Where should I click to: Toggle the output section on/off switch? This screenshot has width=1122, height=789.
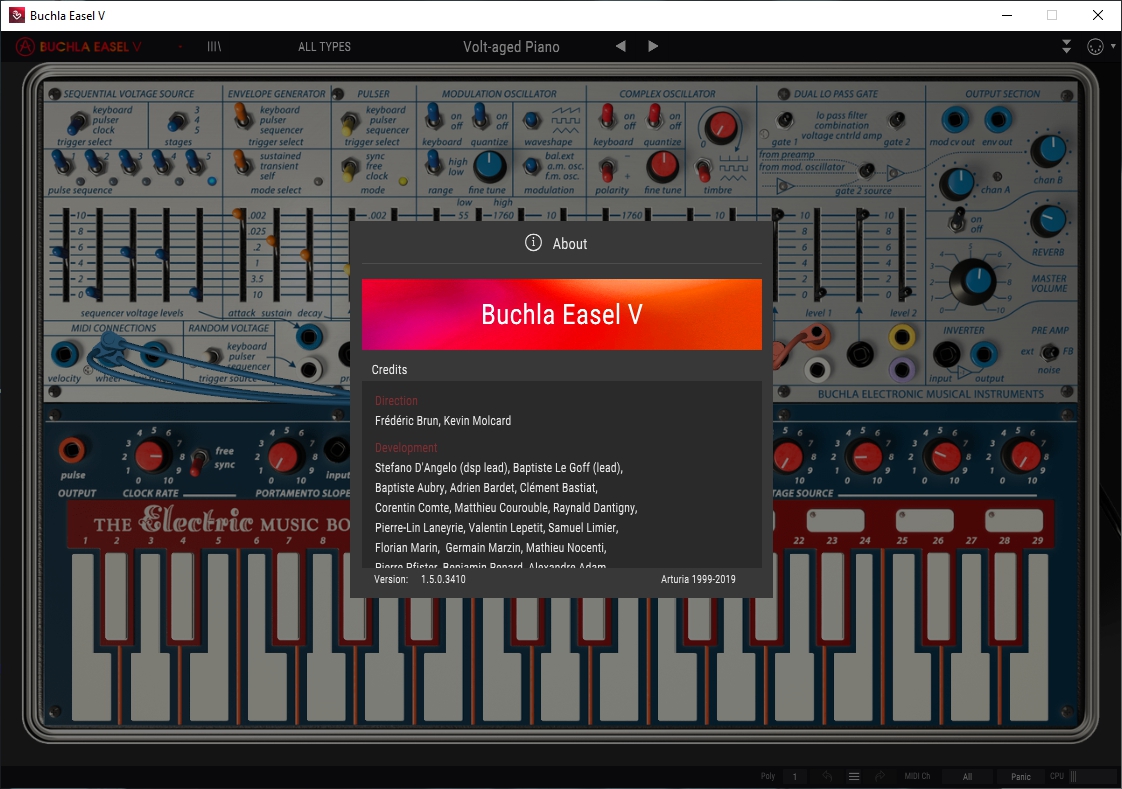pos(957,219)
